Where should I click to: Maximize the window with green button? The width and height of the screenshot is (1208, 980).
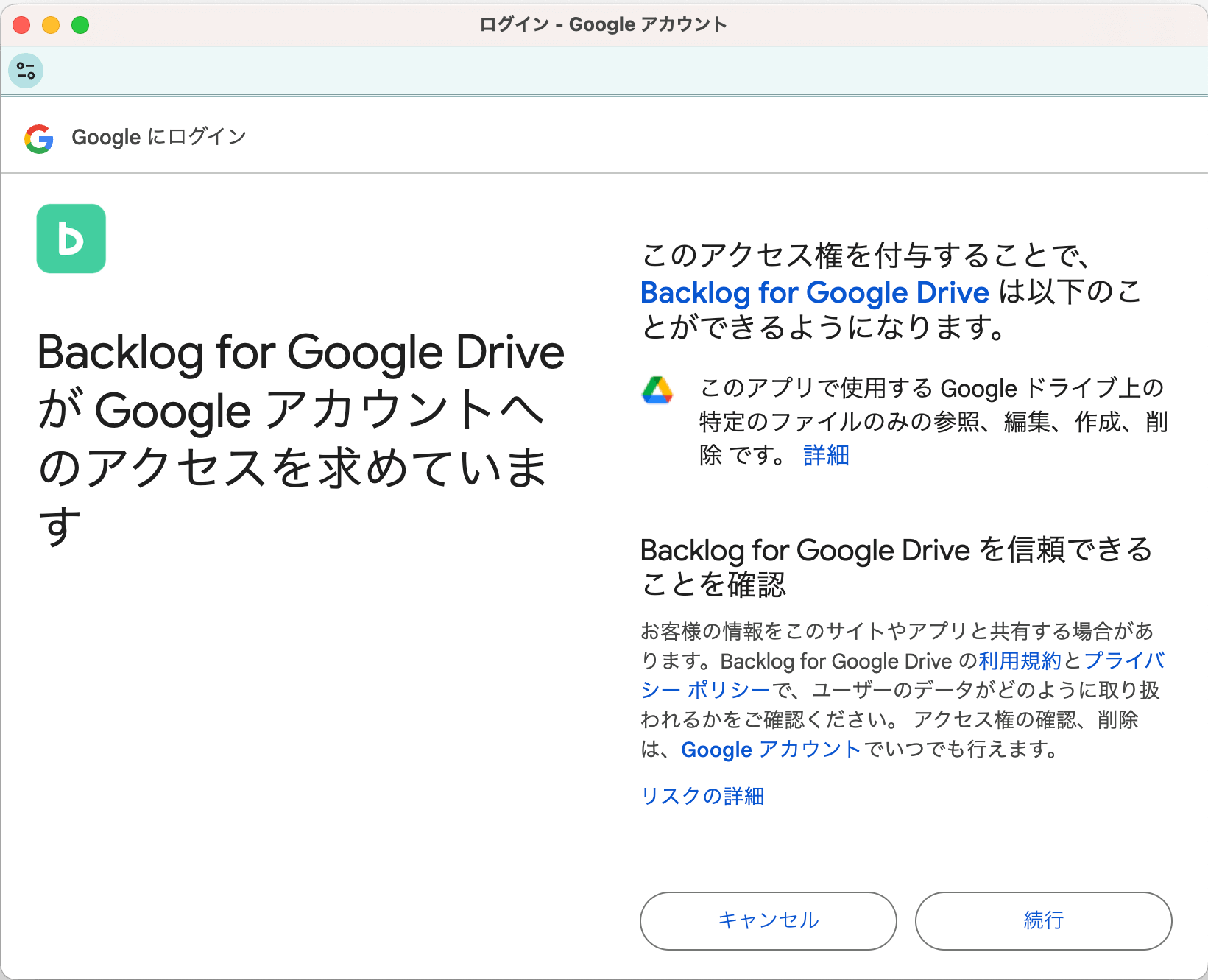pyautogui.click(x=80, y=25)
